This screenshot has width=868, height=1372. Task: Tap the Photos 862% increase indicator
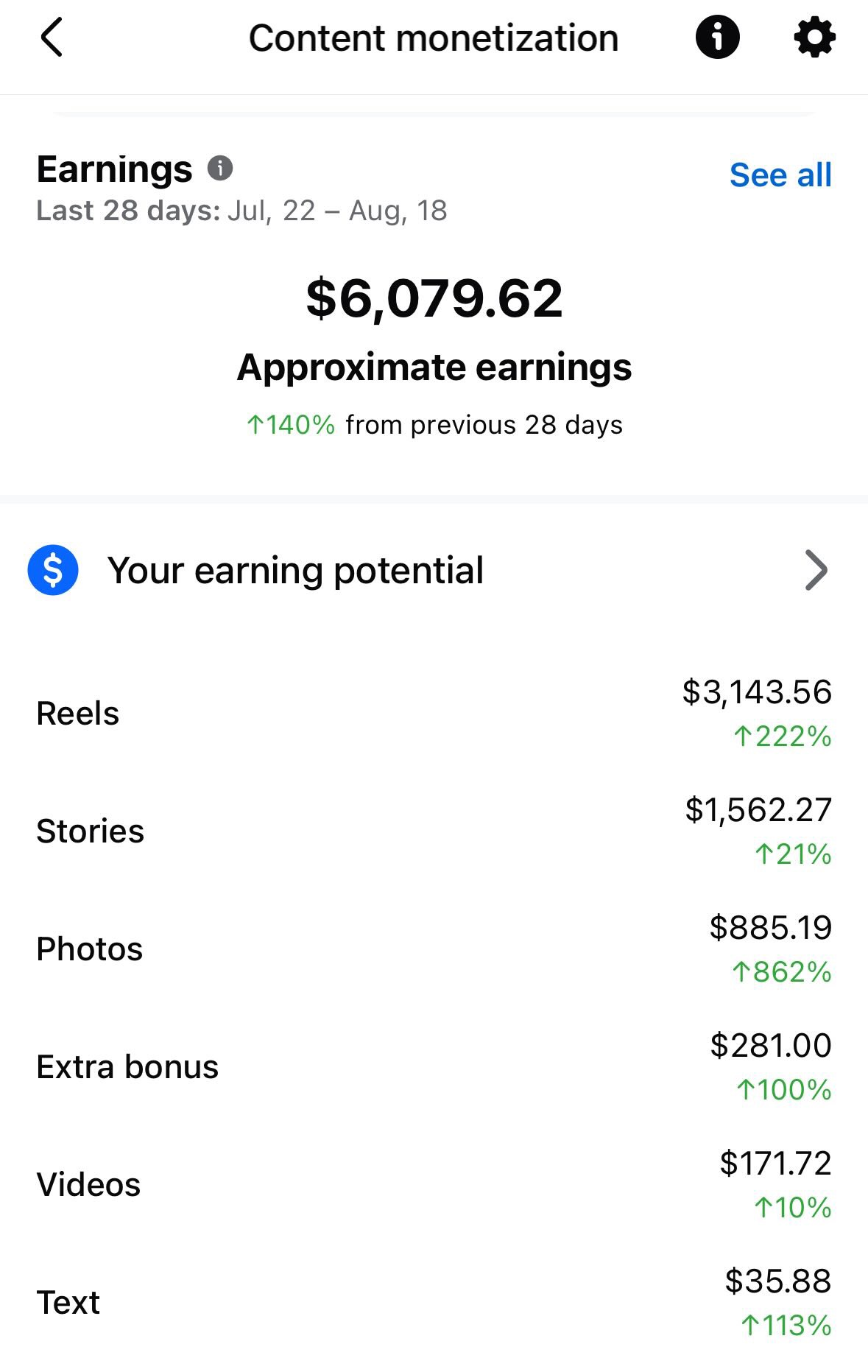(x=782, y=972)
